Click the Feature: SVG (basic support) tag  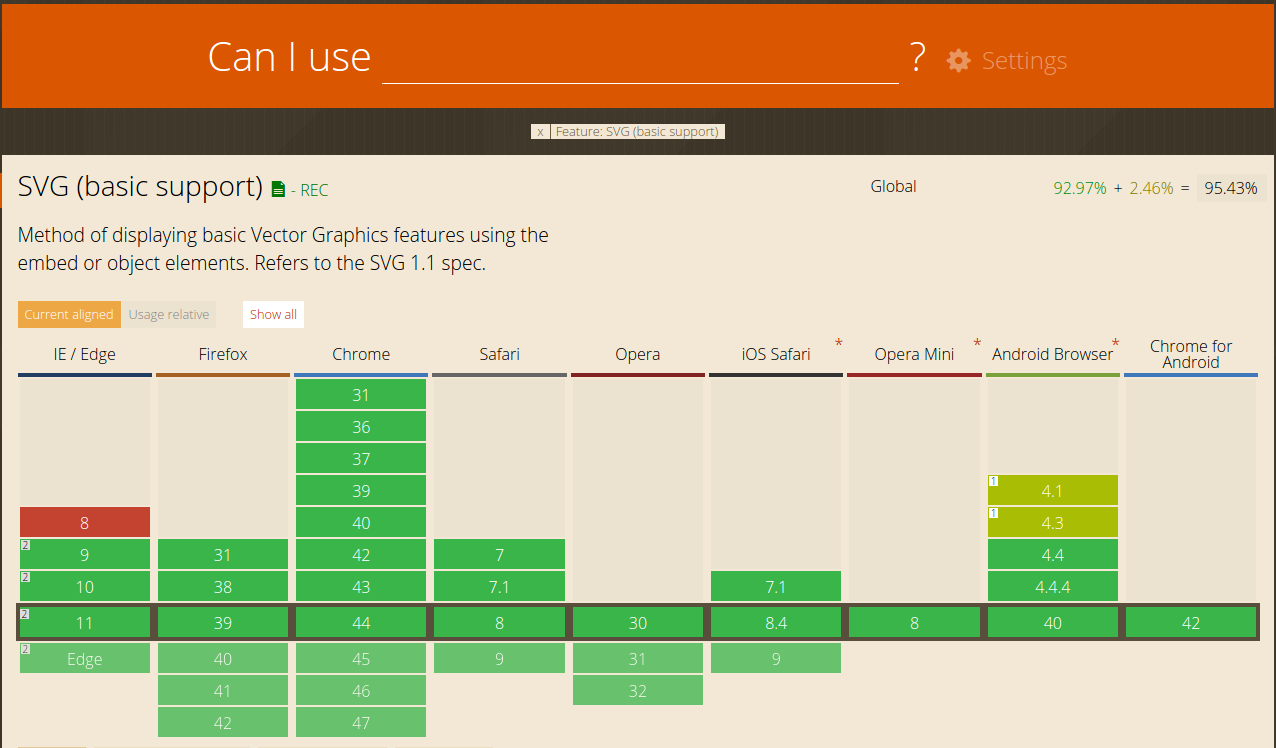(x=637, y=131)
